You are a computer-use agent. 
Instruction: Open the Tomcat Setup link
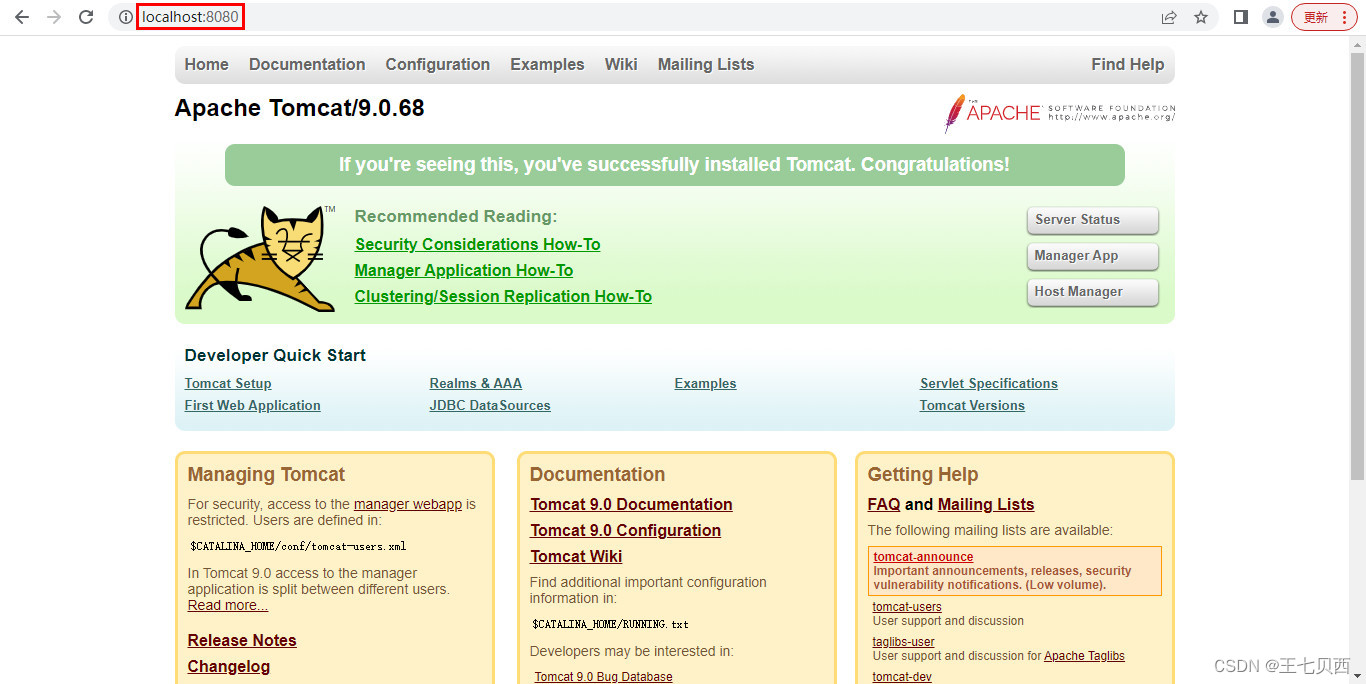(x=228, y=383)
